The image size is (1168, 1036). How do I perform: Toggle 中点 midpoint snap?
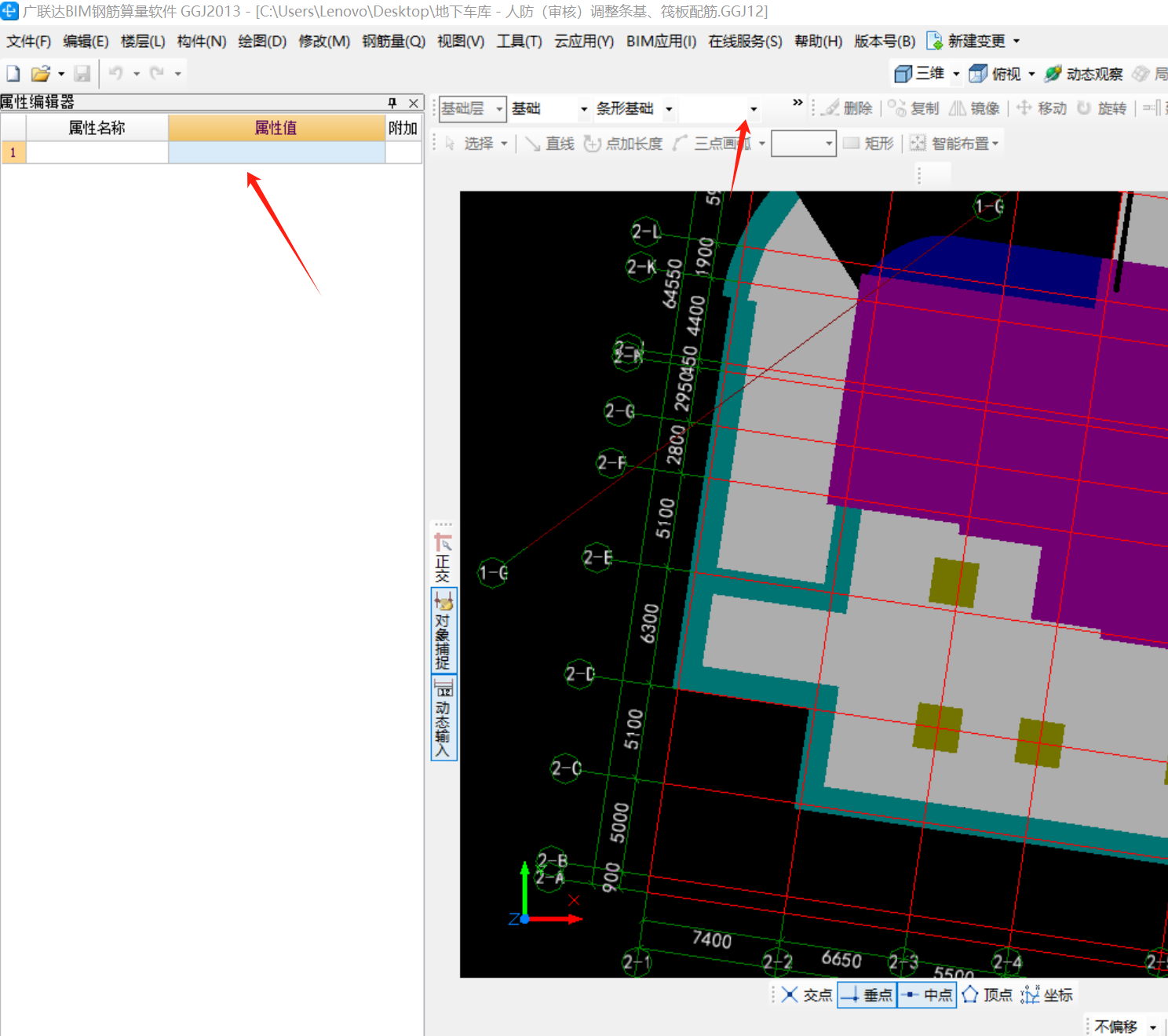[x=926, y=995]
